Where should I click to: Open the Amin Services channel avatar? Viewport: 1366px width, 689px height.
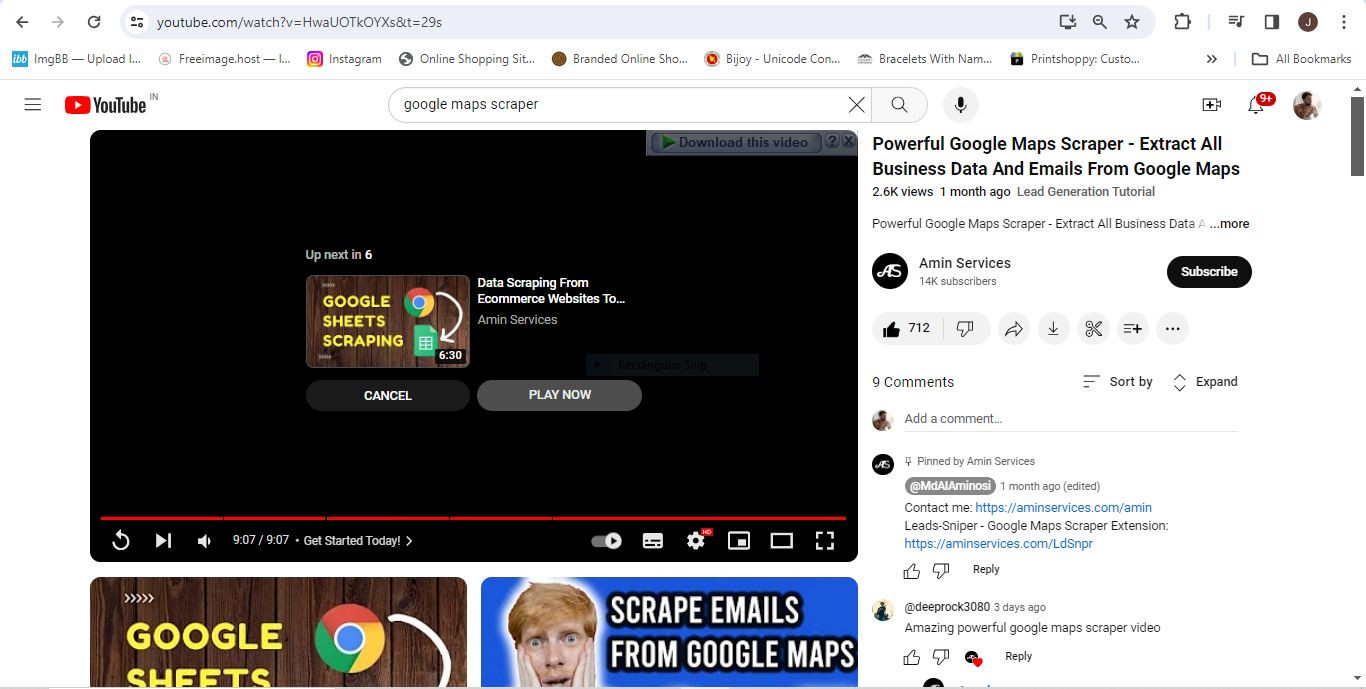(x=890, y=271)
